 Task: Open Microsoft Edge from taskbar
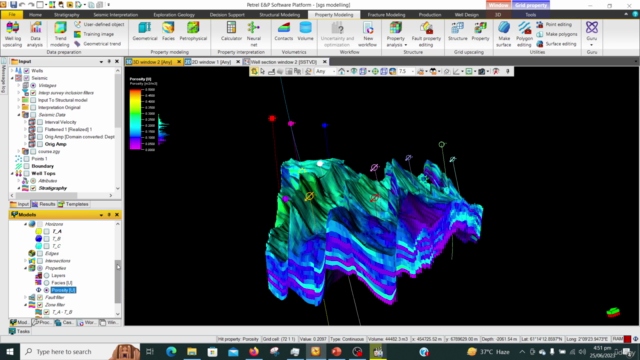click(171, 351)
